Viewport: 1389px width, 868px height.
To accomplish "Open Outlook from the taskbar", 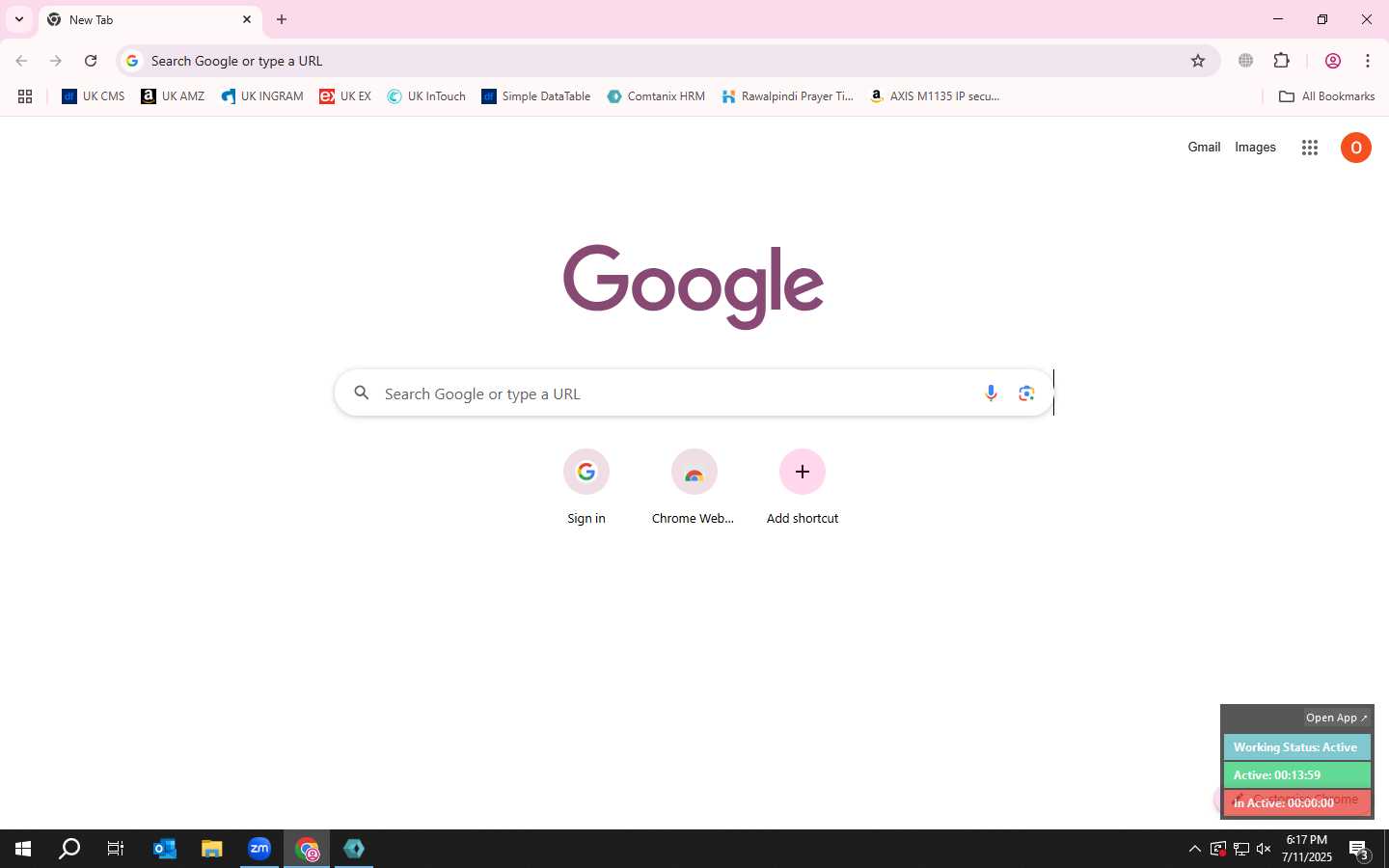I will click(x=165, y=849).
